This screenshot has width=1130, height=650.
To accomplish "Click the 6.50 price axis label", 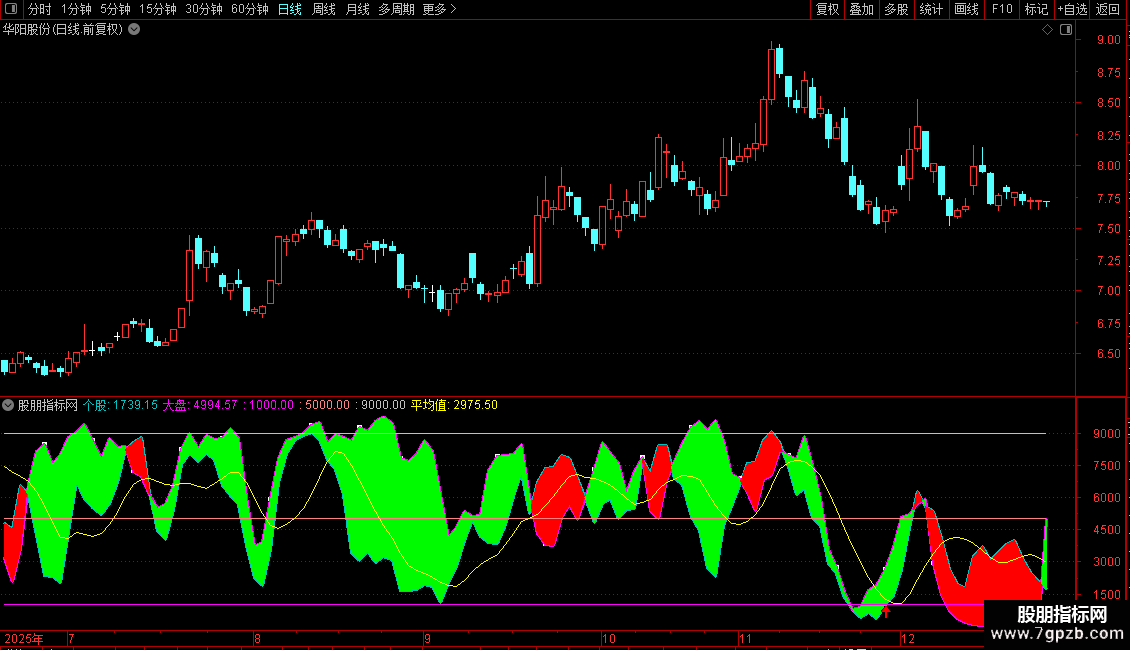I will (x=1108, y=354).
